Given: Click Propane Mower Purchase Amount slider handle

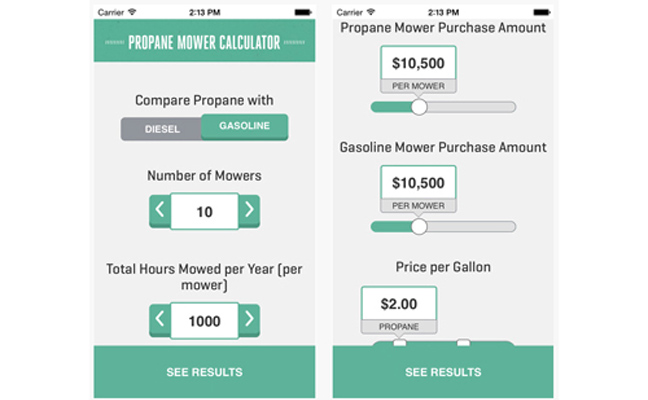Looking at the screenshot, I should [419, 107].
